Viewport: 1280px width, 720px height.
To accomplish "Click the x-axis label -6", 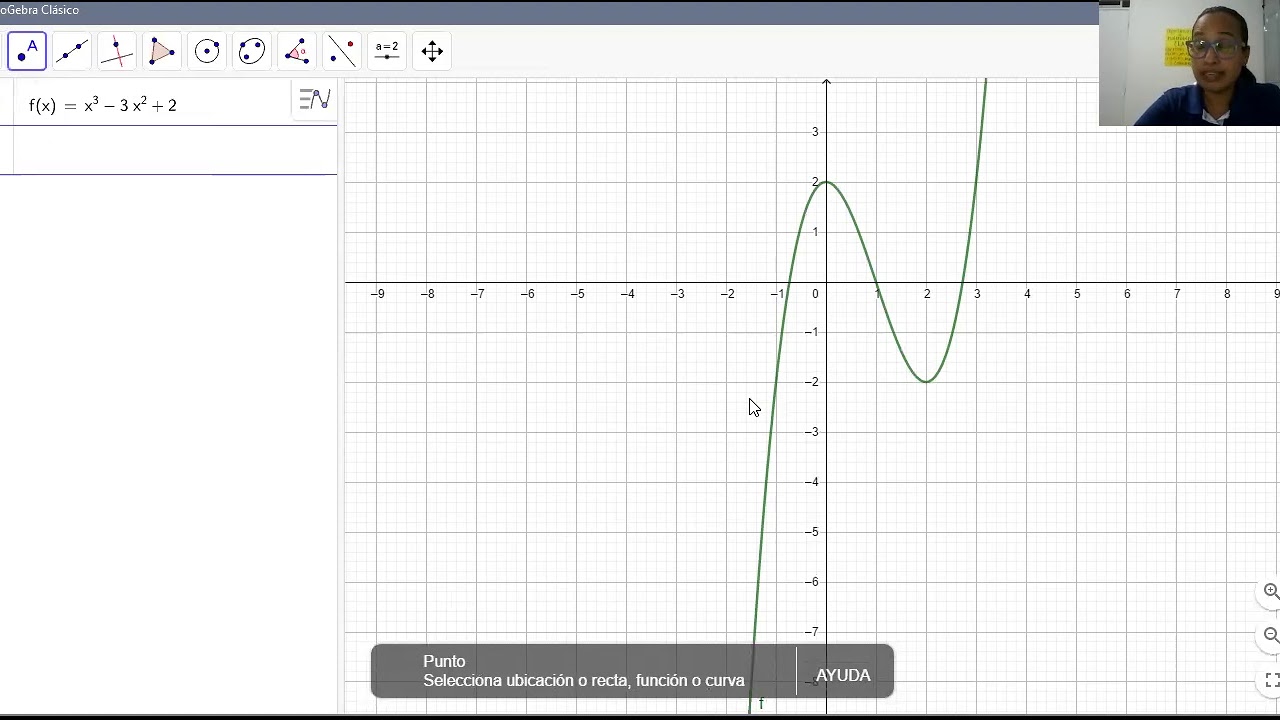I will click(x=526, y=294).
